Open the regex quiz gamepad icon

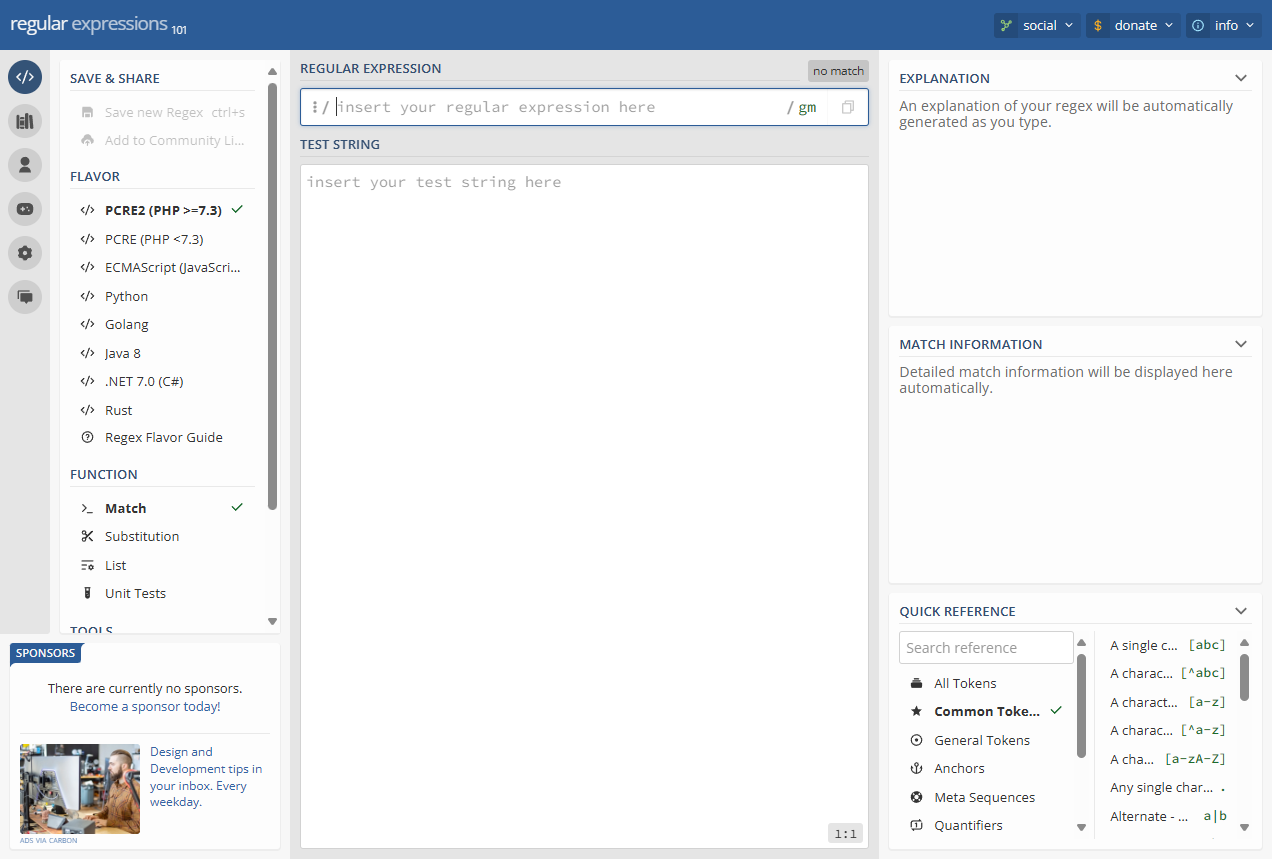pyautogui.click(x=25, y=209)
